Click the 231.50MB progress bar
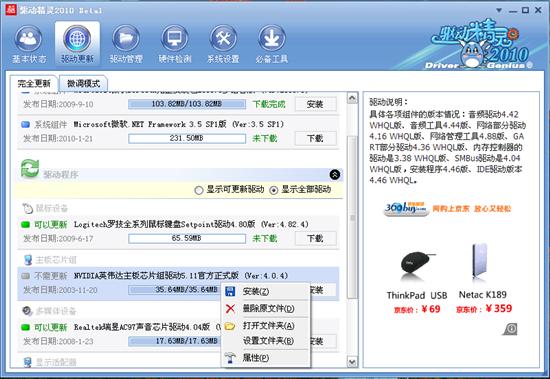The image size is (550, 379). (187, 138)
